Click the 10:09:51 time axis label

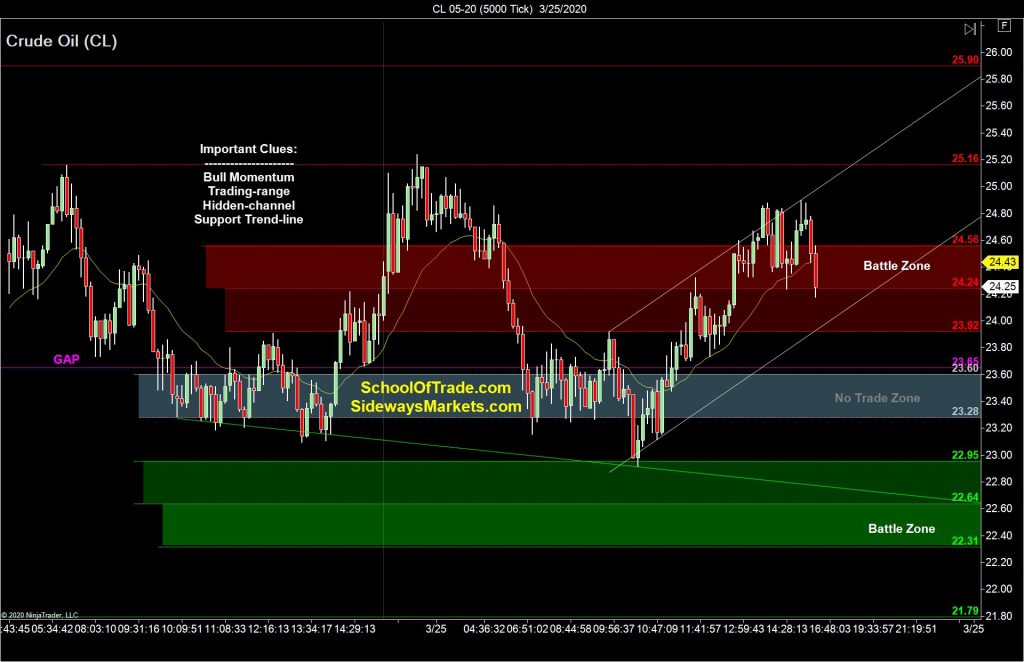182,629
